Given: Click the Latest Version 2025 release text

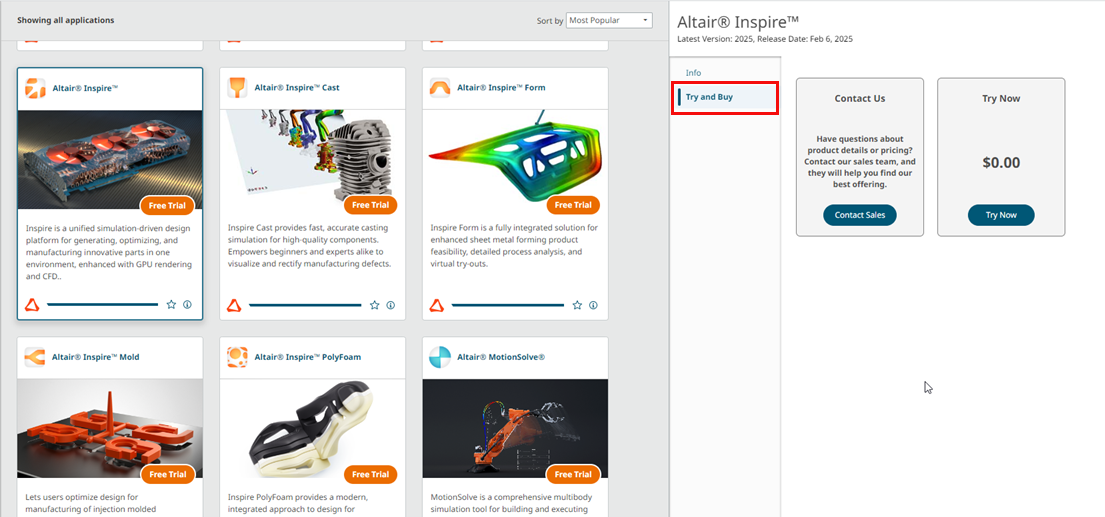Looking at the screenshot, I should pos(765,39).
